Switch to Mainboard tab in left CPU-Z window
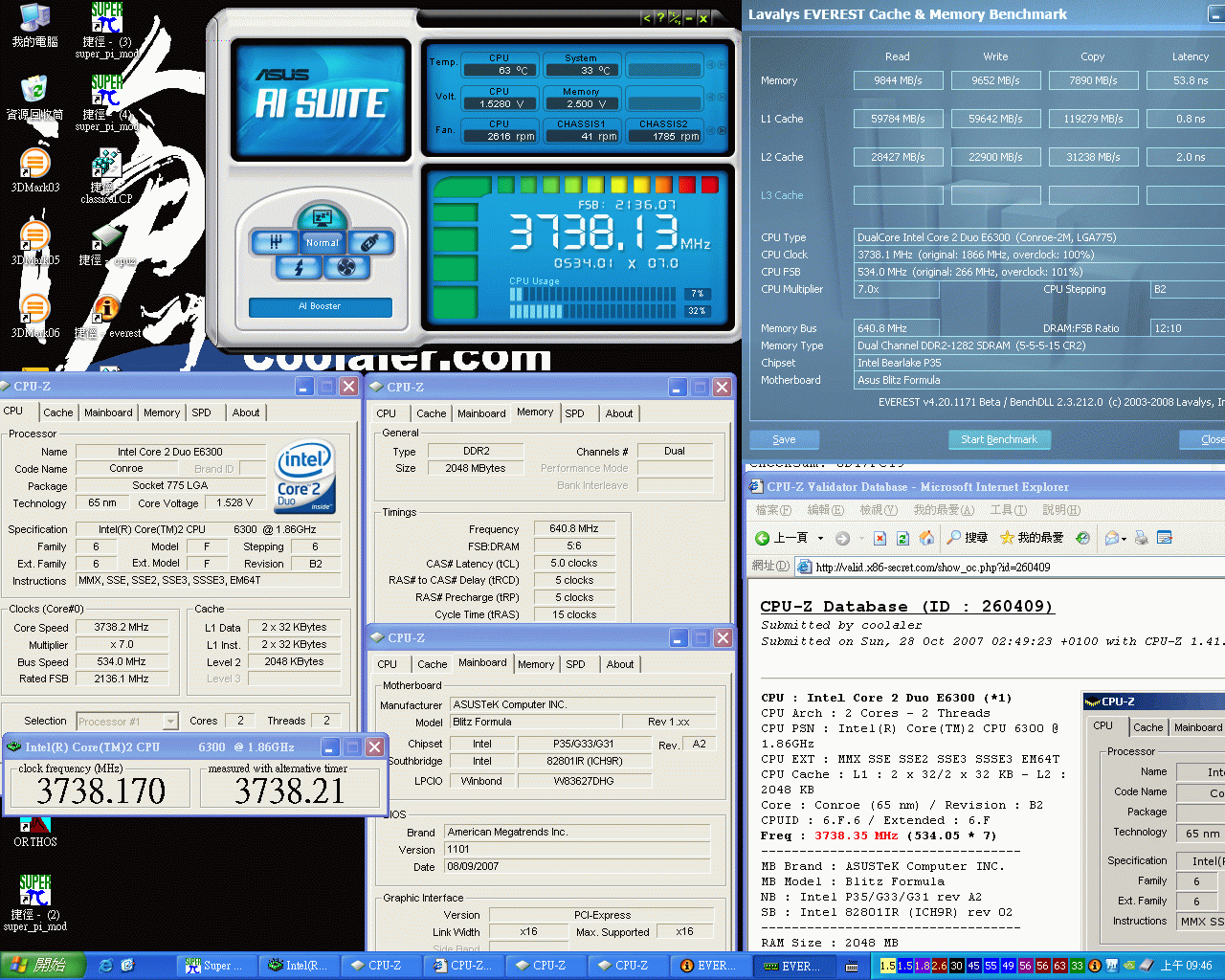 (108, 412)
